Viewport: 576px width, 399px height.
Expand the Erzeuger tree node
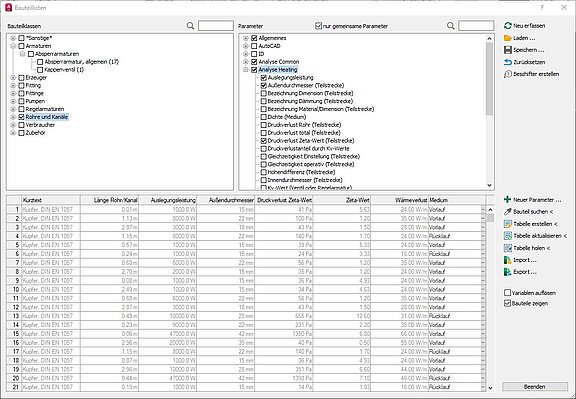(13, 78)
